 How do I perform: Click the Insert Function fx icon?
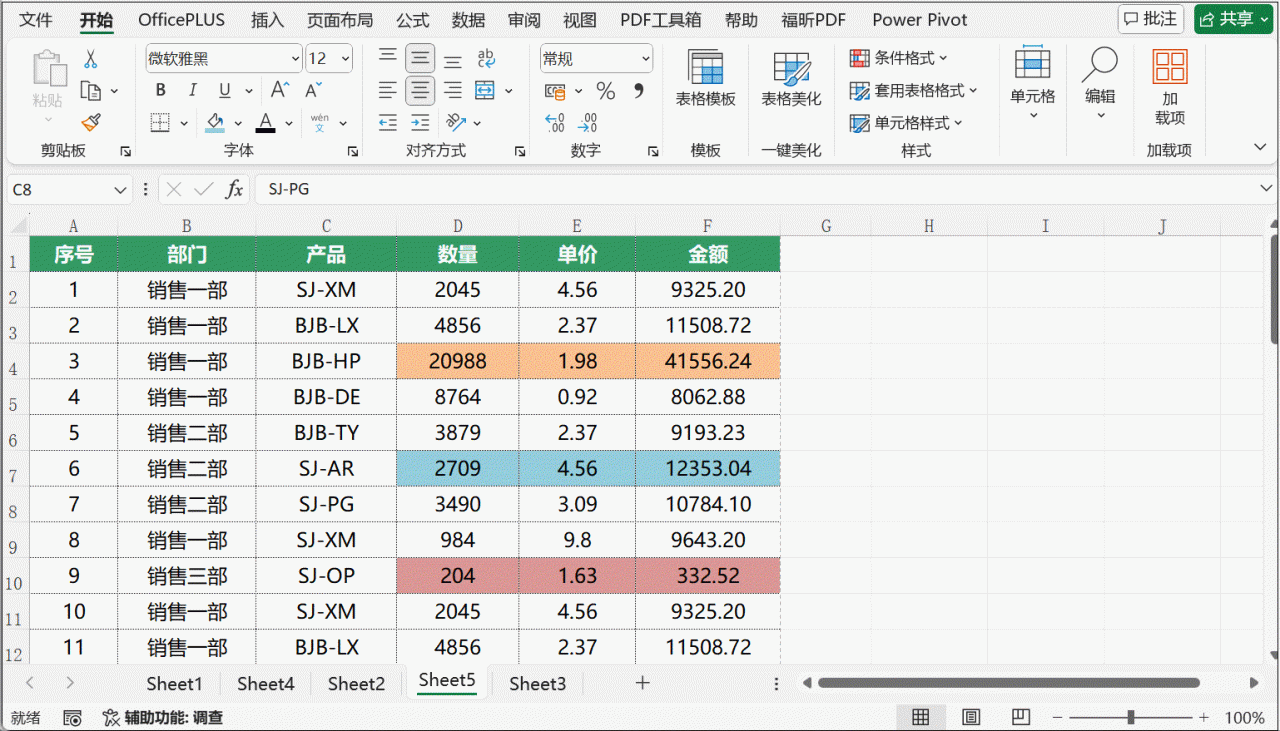(x=234, y=189)
